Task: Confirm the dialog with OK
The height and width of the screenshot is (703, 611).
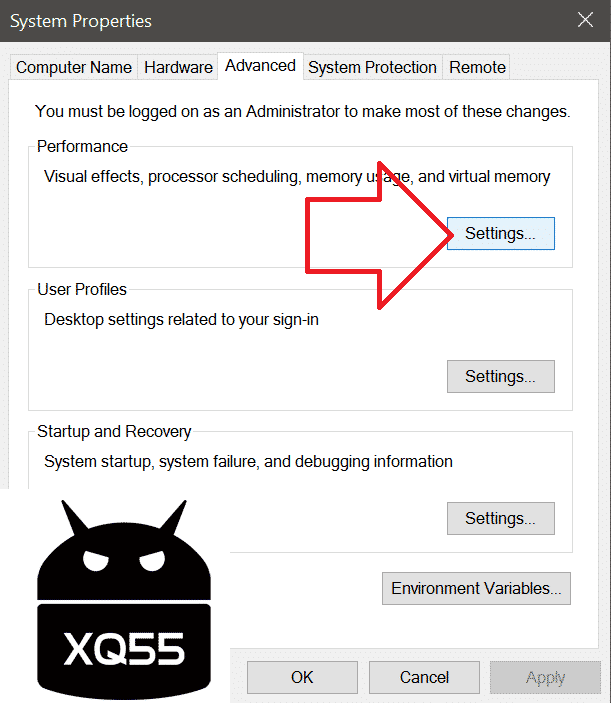Action: [302, 677]
